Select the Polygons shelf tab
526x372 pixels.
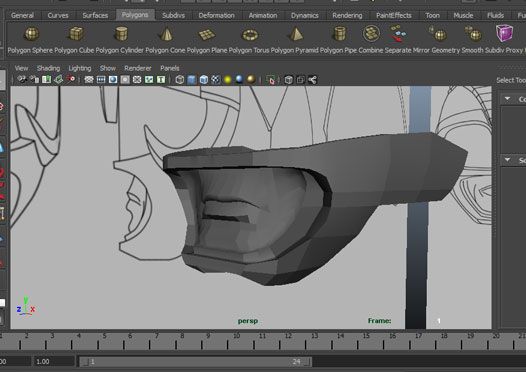point(135,15)
